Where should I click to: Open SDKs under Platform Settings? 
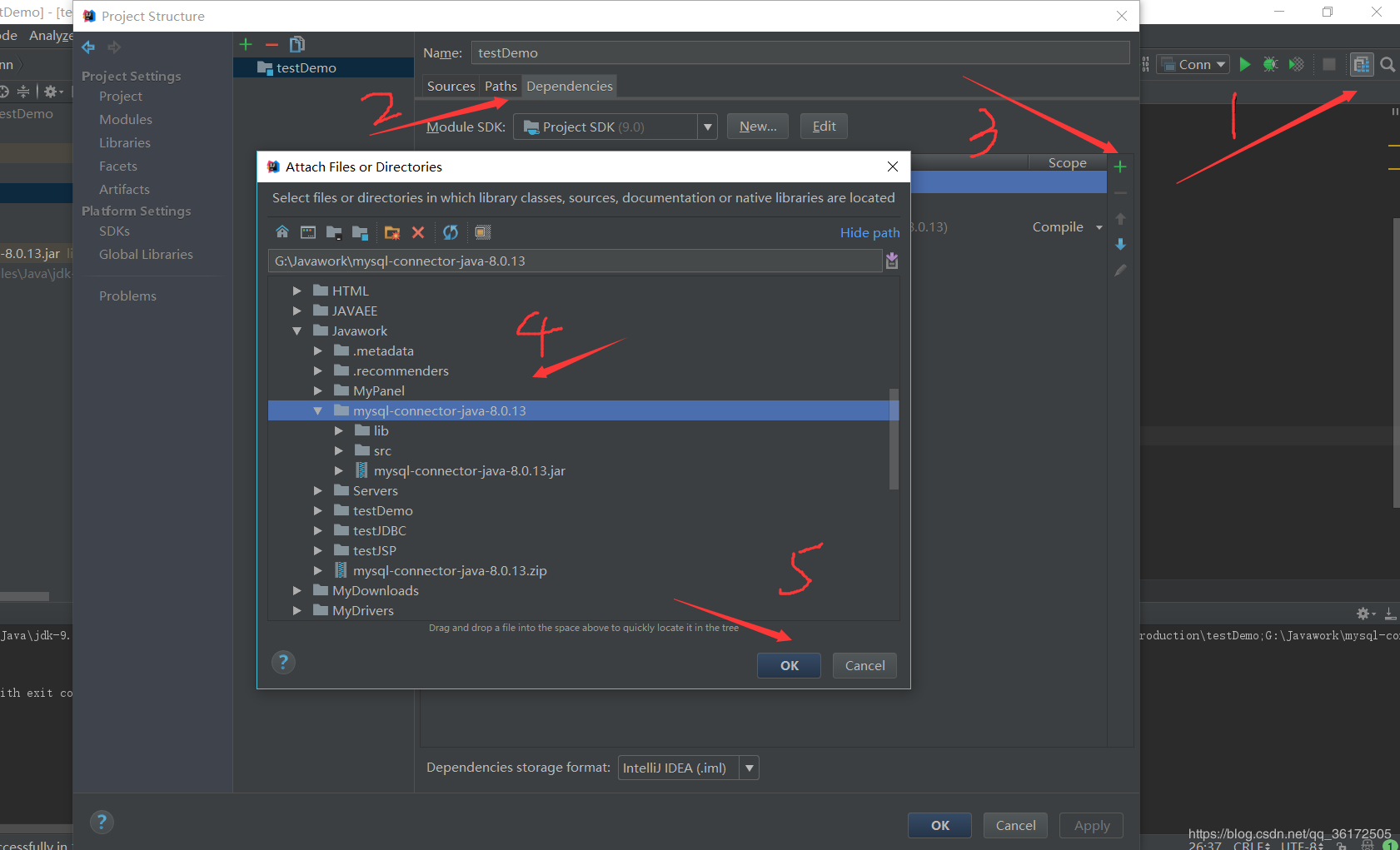(114, 231)
